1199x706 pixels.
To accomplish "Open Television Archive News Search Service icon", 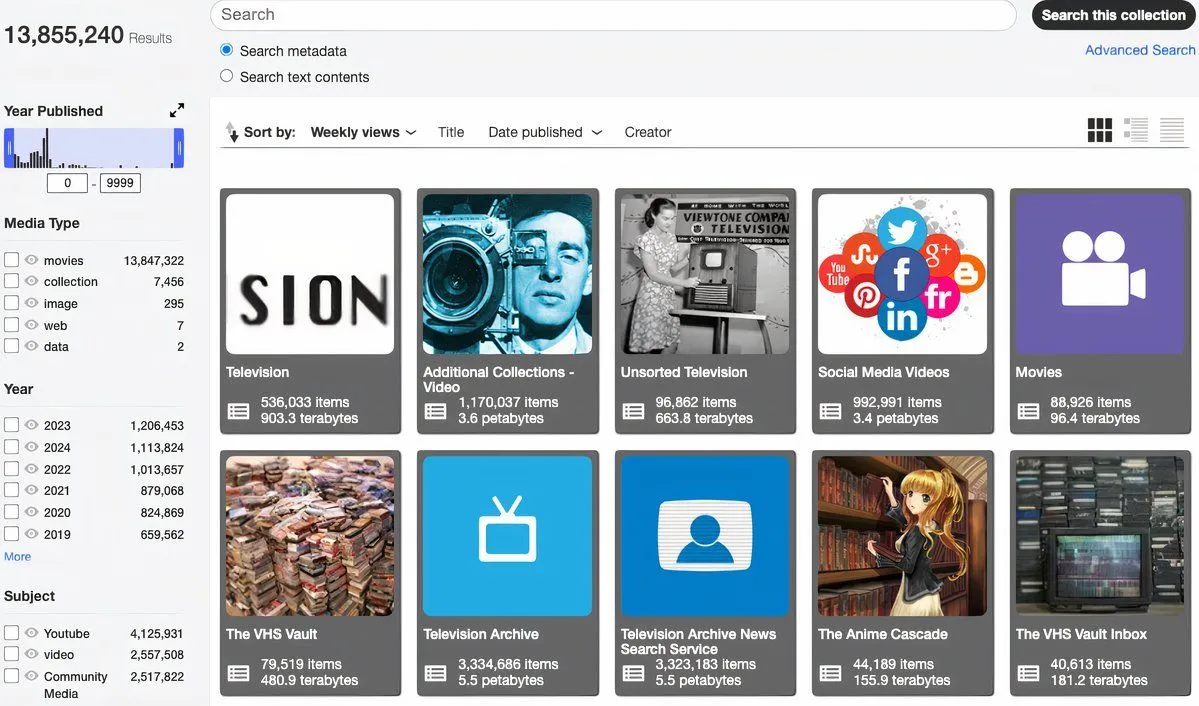I will (x=705, y=535).
